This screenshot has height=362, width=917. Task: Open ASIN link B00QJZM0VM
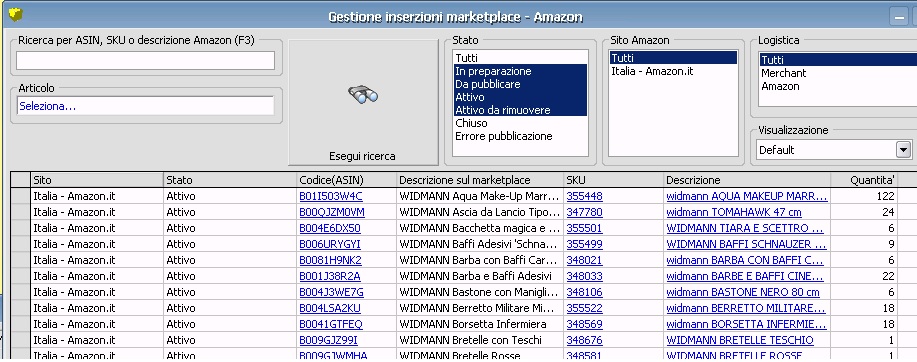pyautogui.click(x=332, y=212)
